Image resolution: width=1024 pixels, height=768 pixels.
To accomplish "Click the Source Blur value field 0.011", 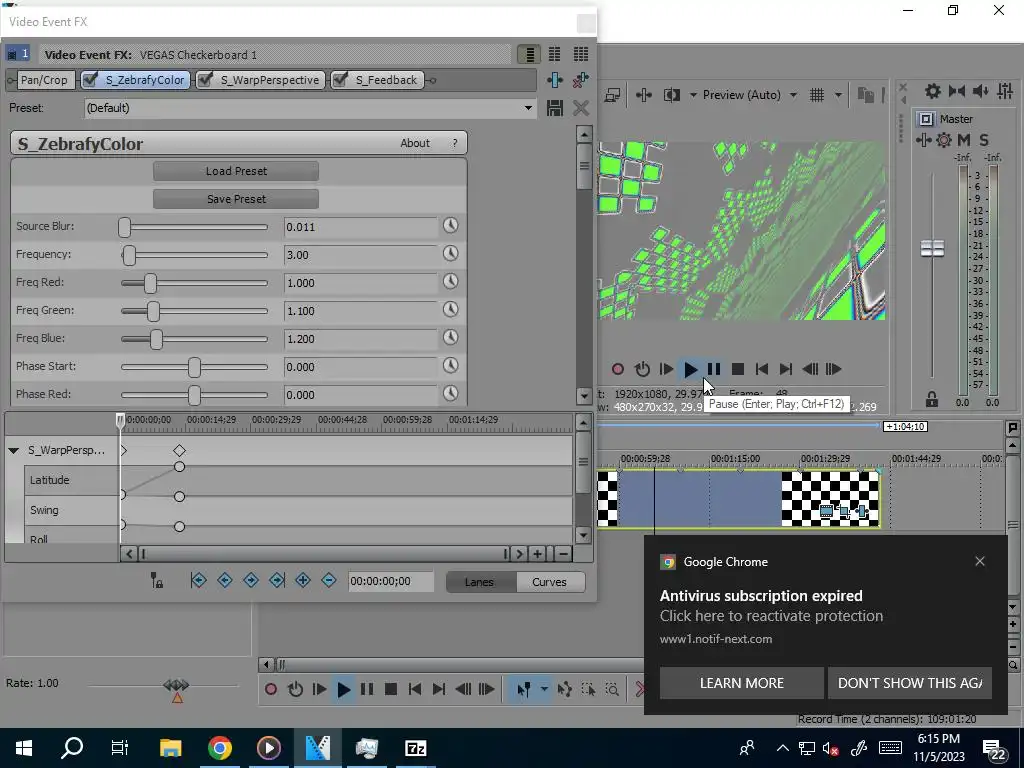I will [360, 227].
